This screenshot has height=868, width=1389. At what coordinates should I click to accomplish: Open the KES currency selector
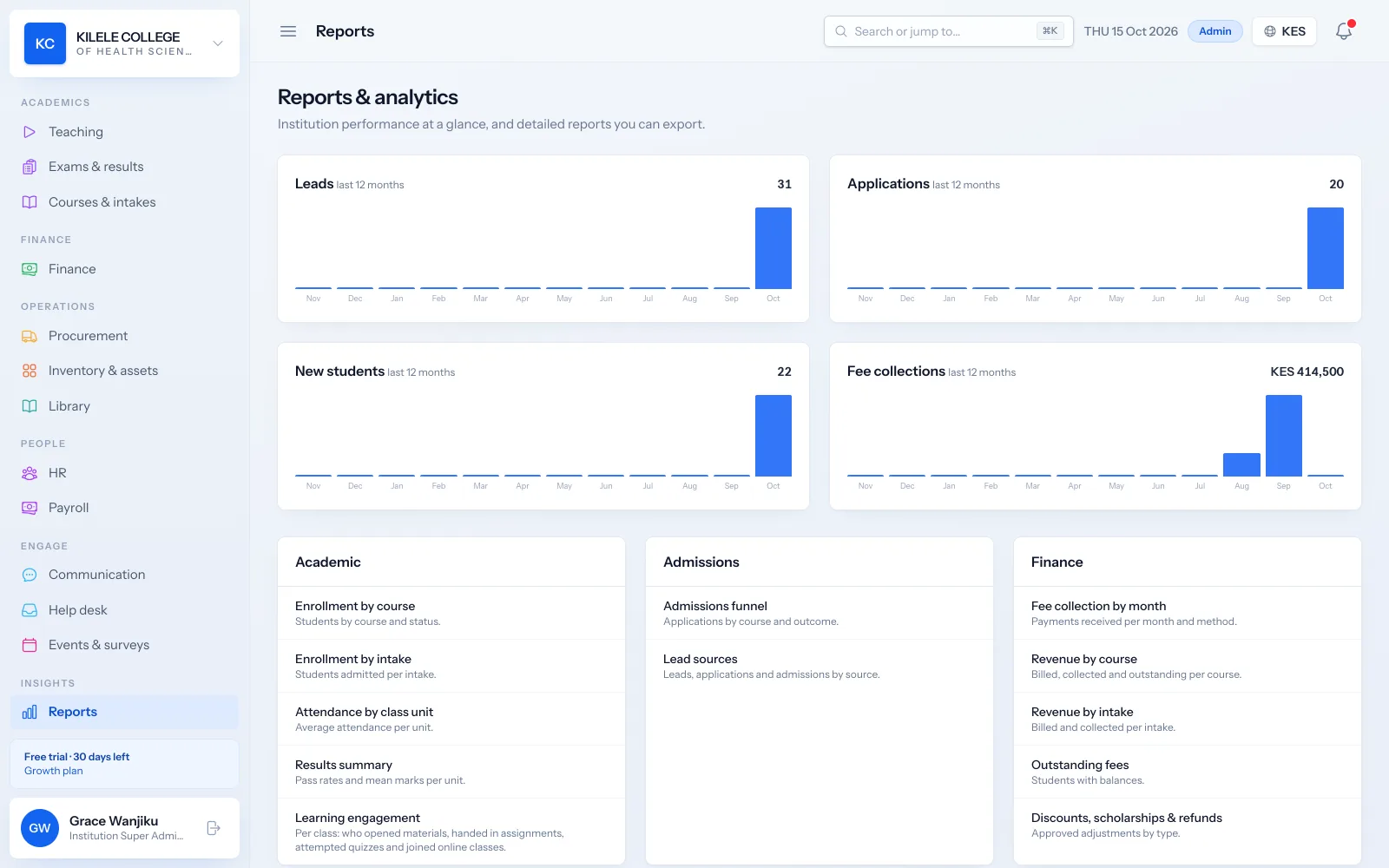(1285, 31)
